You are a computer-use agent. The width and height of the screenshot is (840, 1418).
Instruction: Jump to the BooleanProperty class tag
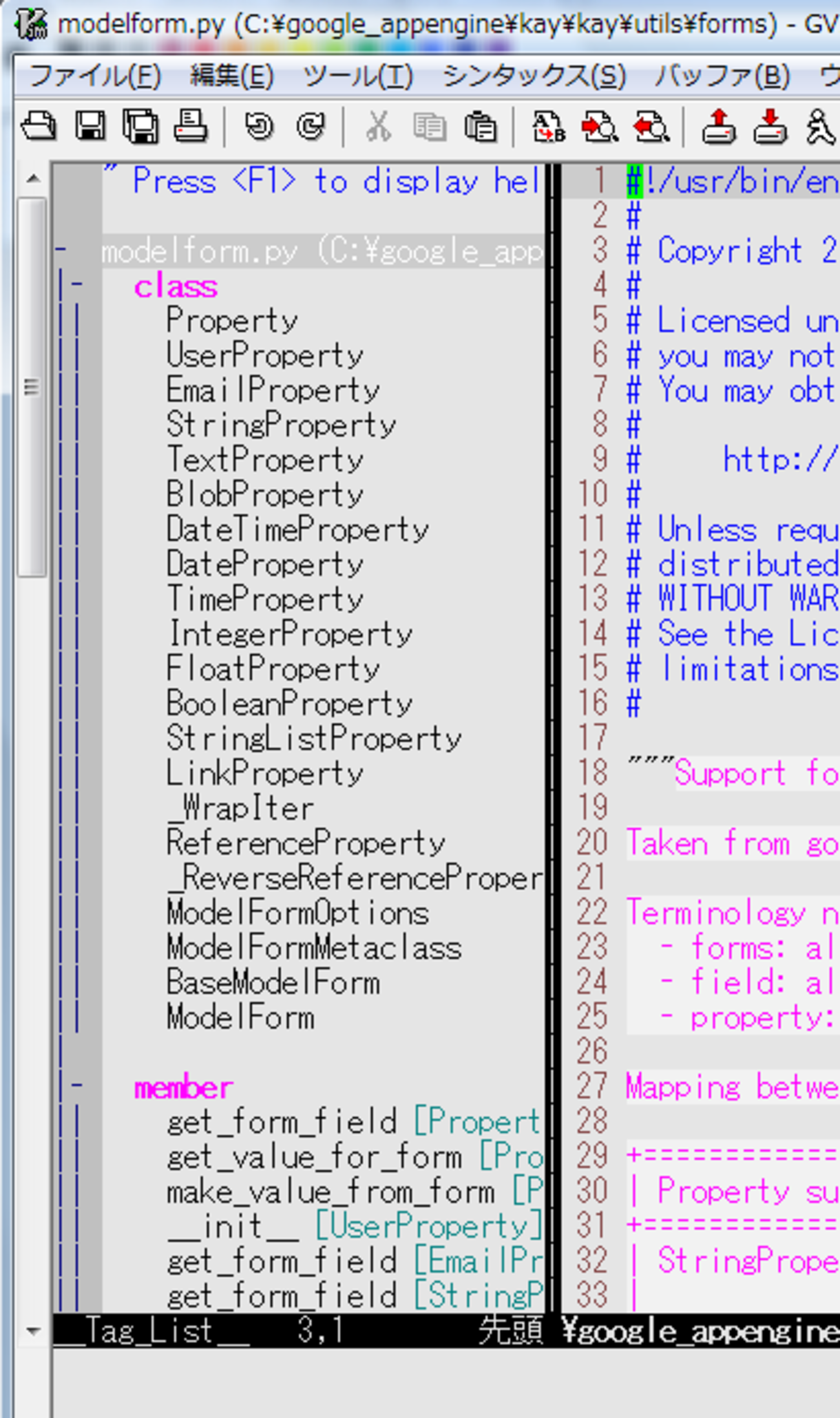pos(290,704)
